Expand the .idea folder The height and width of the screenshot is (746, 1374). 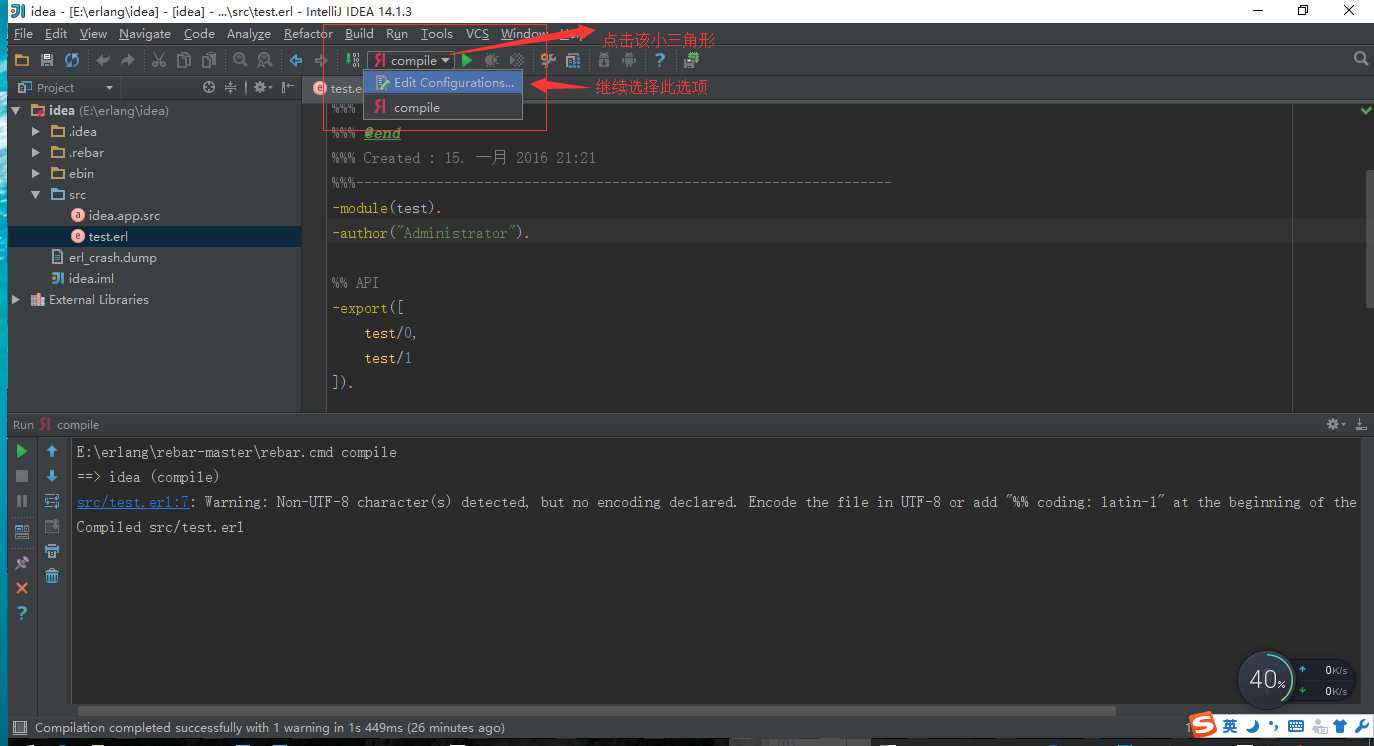coord(36,131)
